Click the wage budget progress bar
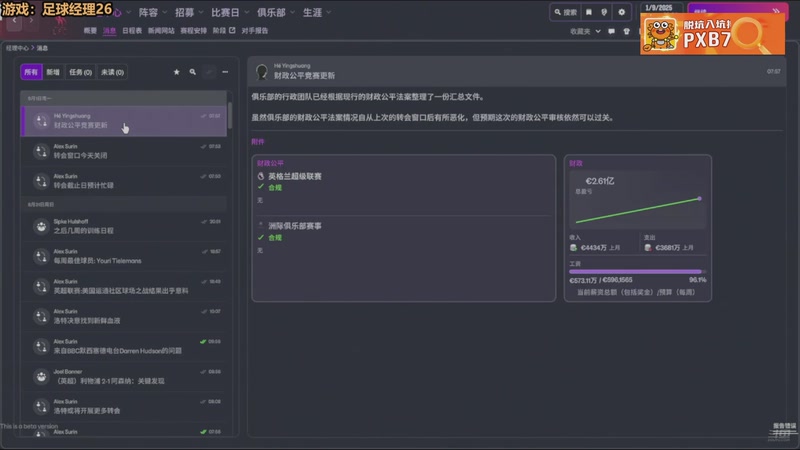The height and width of the screenshot is (450, 800). [x=637, y=271]
